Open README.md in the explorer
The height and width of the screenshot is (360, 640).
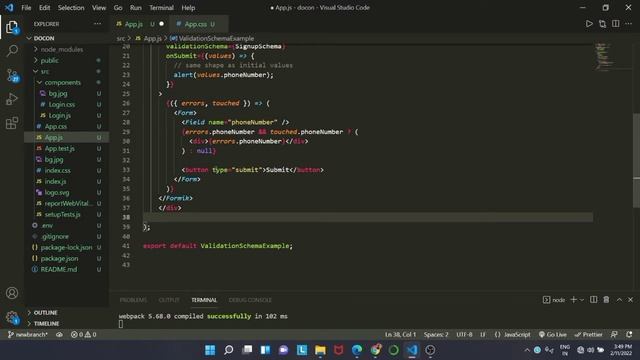[67, 269]
